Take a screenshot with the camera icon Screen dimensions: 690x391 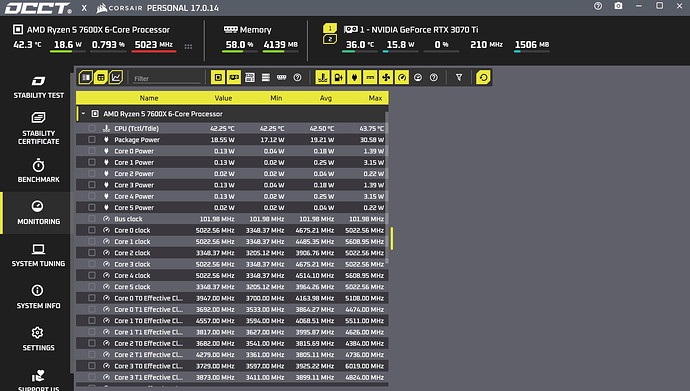tap(618, 6)
